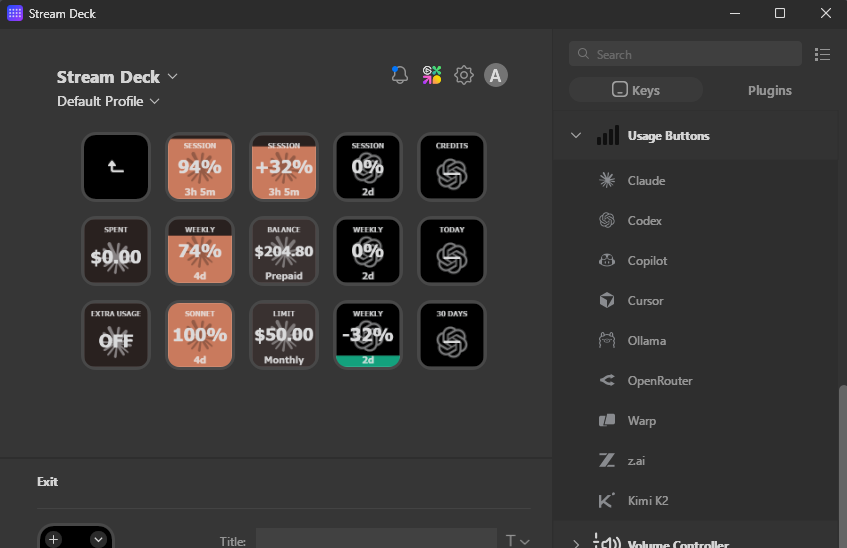Viewport: 847px width, 548px height.
Task: Open the account avatar A
Action: tap(495, 75)
